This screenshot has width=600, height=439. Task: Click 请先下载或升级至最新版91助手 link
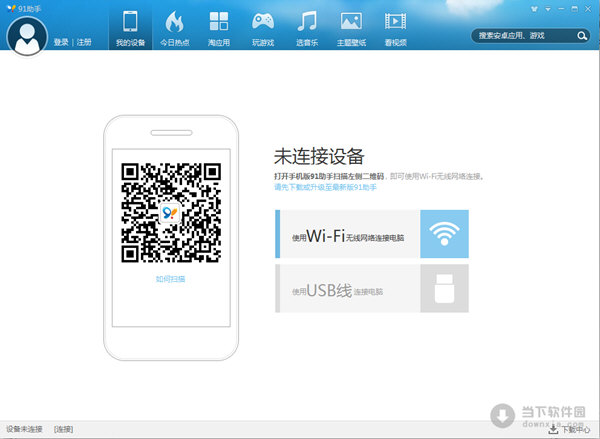(x=325, y=187)
